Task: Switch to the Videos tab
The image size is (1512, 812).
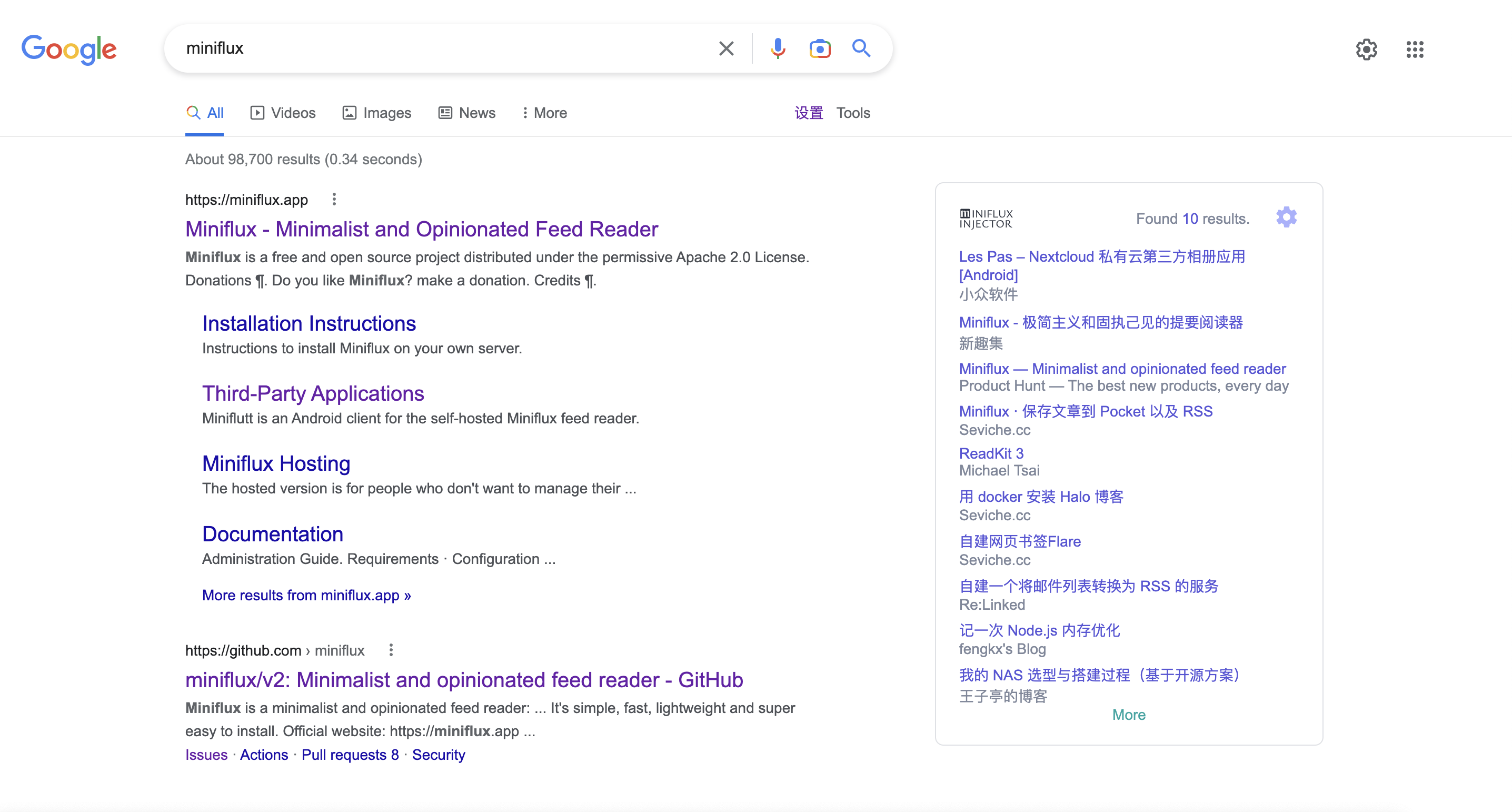Action: click(x=283, y=113)
